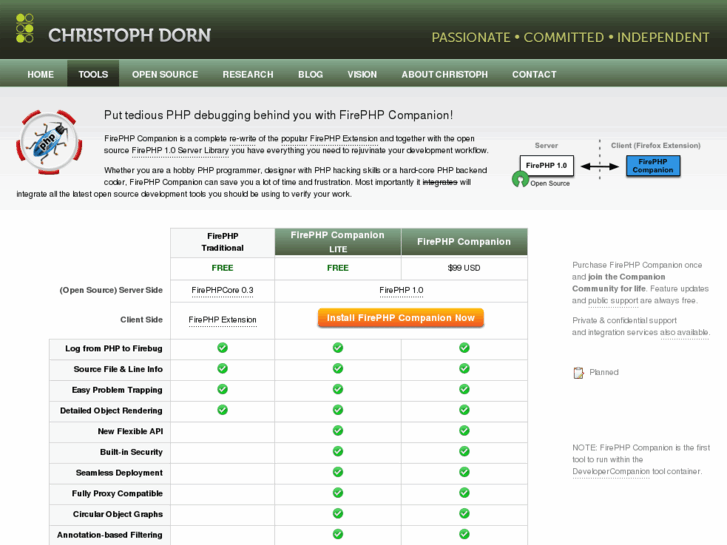727x545 pixels.
Task: Click the FirePHP Traditional column header
Action: point(223,242)
